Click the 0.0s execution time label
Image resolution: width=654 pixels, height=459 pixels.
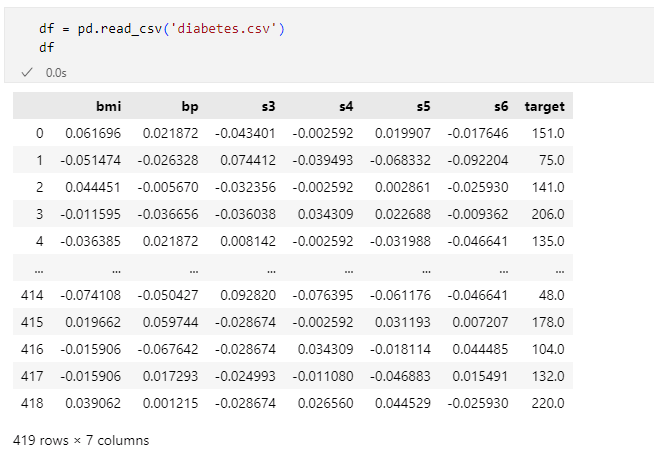click(x=56, y=73)
